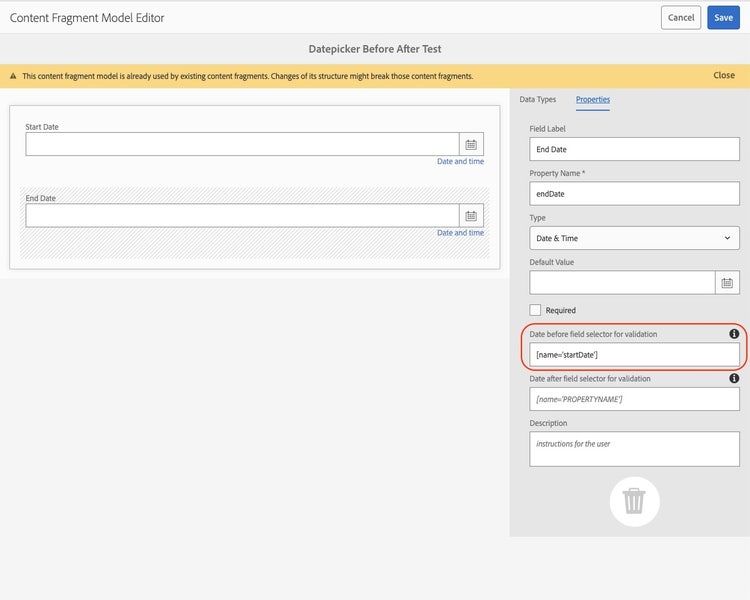Select the End Date field label
750x600 pixels.
(x=41, y=198)
